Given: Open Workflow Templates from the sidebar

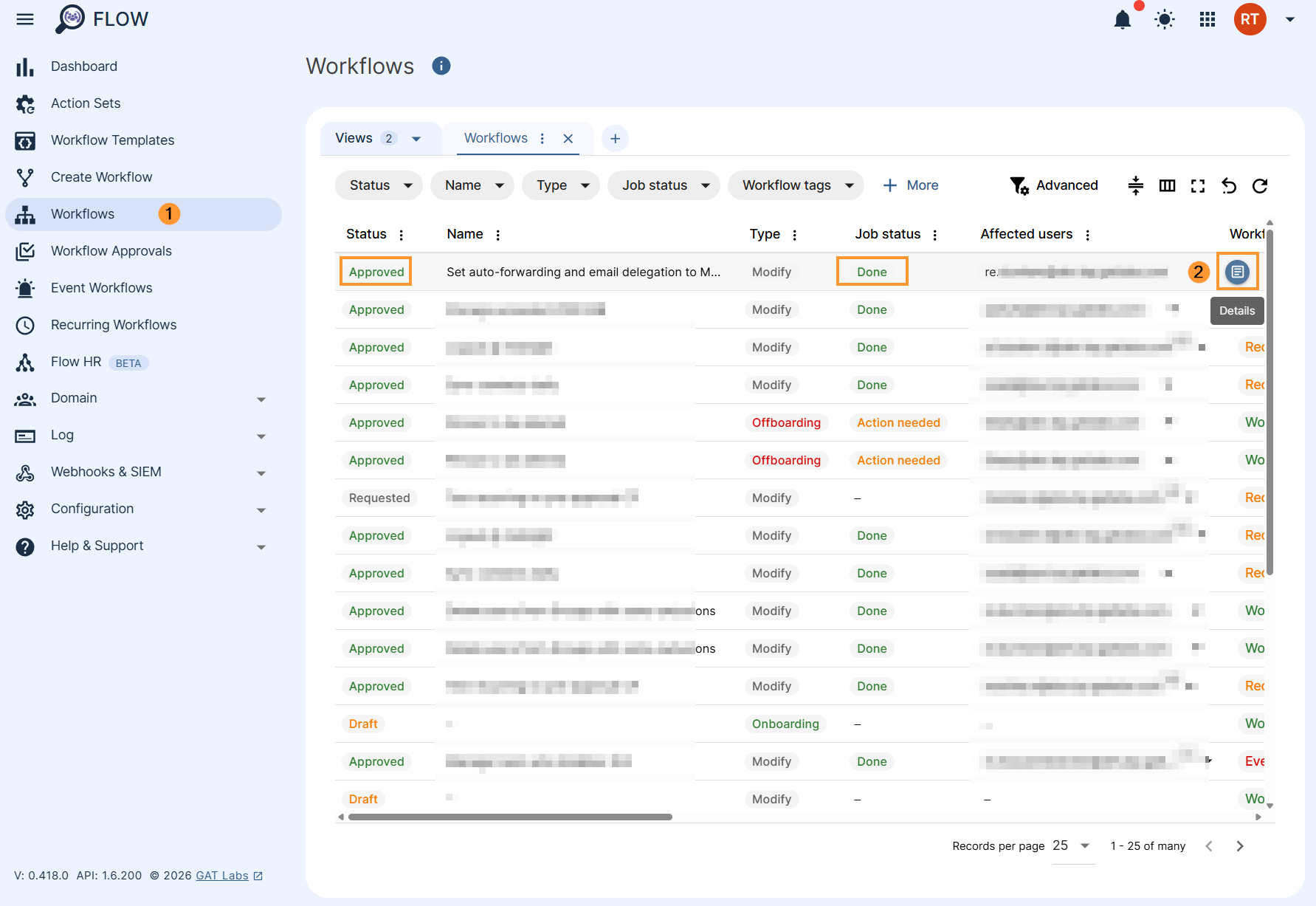Looking at the screenshot, I should tap(112, 140).
